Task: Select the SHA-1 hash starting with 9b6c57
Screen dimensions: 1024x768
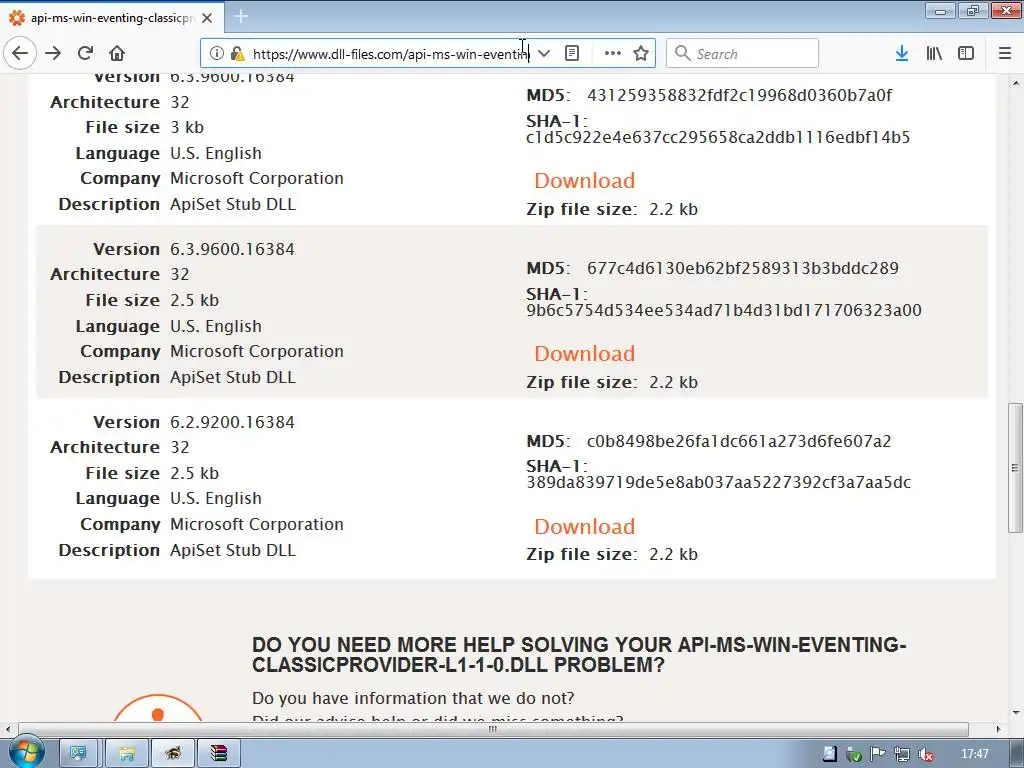Action: 724,310
